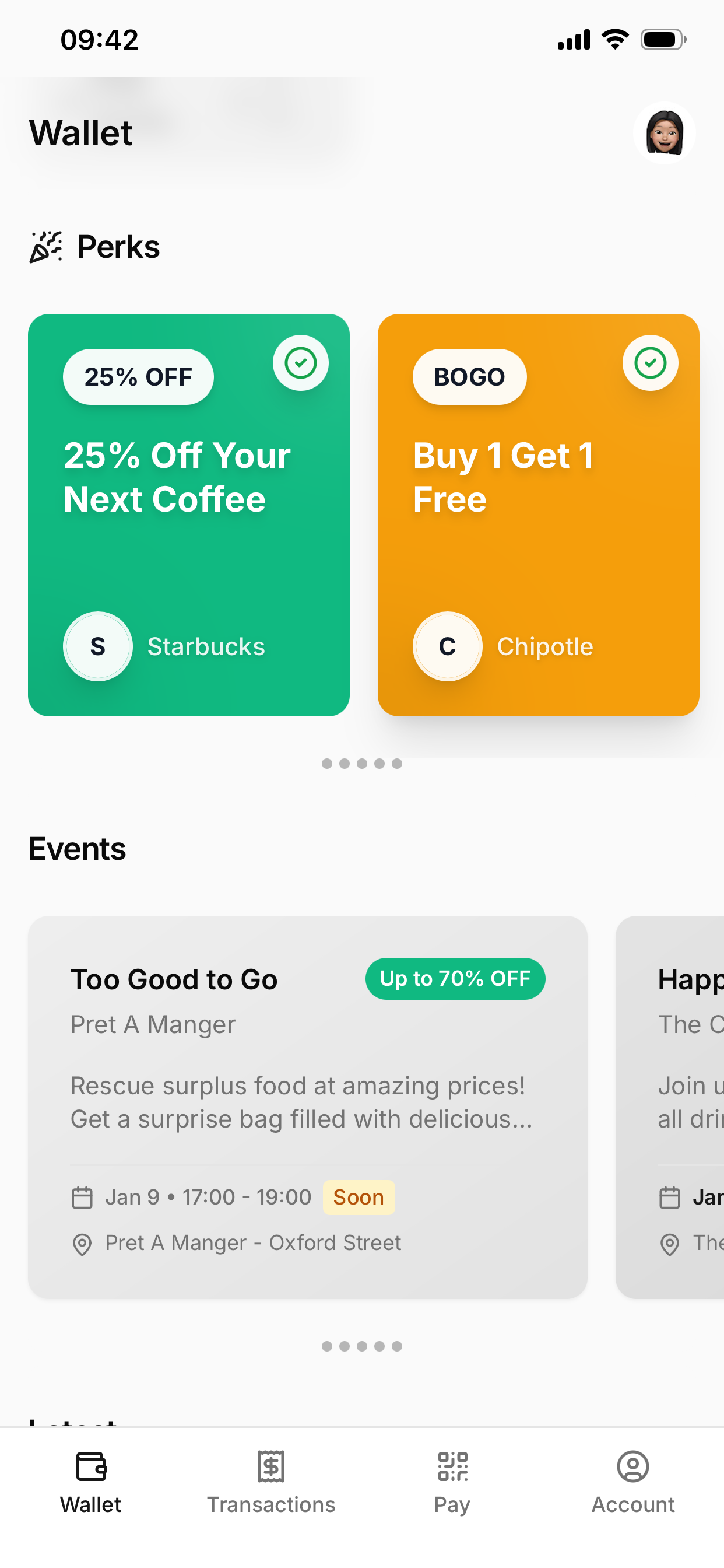Toggle the Starbucks perk checkmark
Viewport: 724px width, 1568px height.
(301, 363)
